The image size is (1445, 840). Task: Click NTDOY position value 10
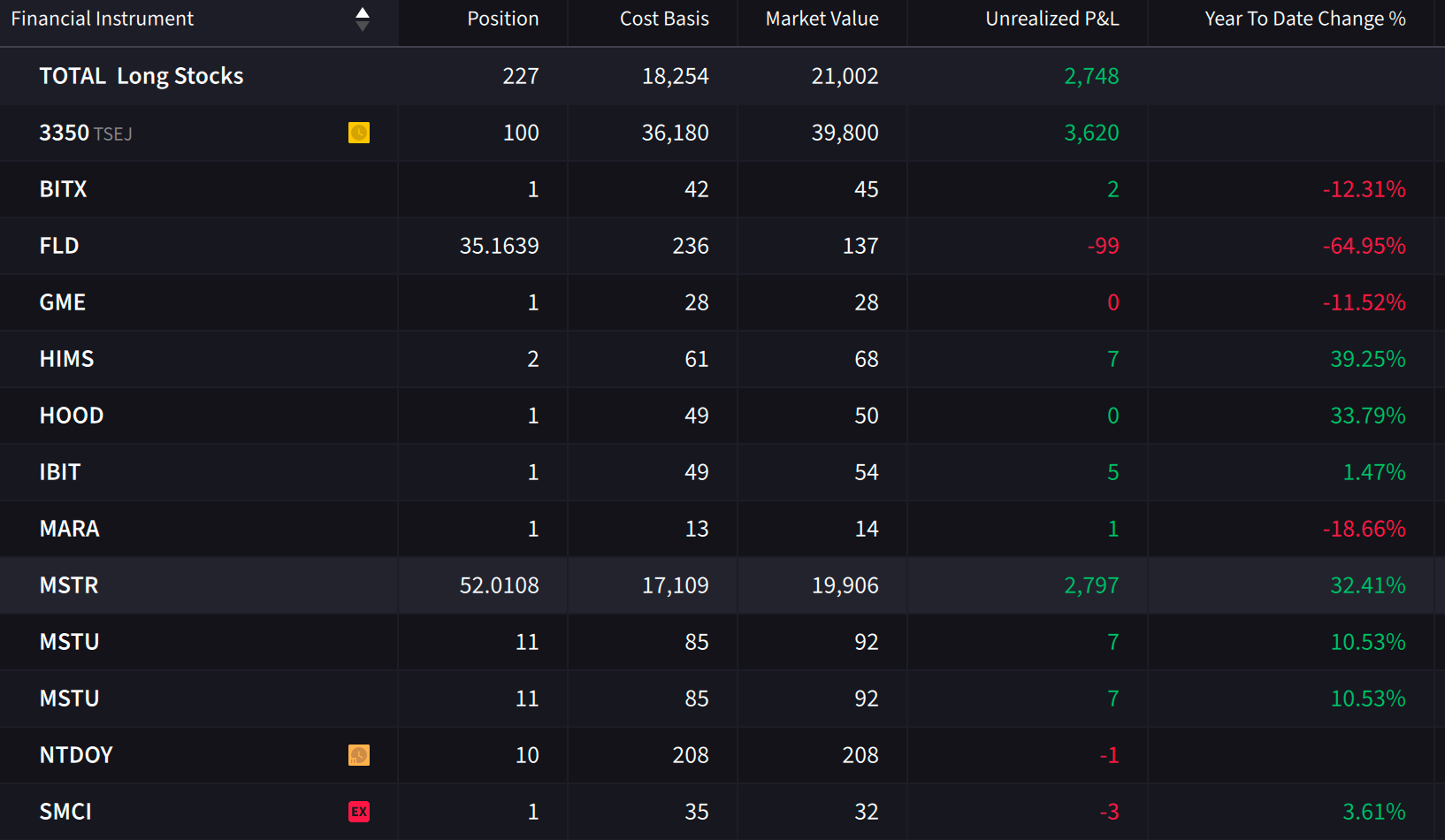527,755
